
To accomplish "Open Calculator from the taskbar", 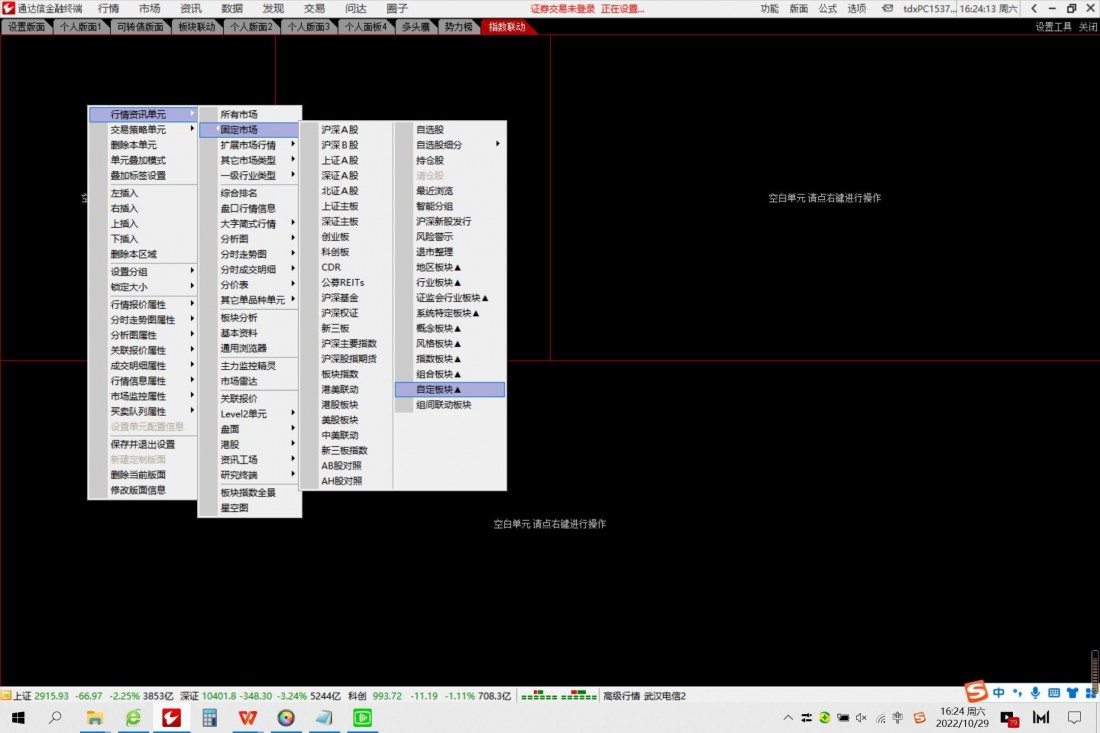I will point(209,718).
